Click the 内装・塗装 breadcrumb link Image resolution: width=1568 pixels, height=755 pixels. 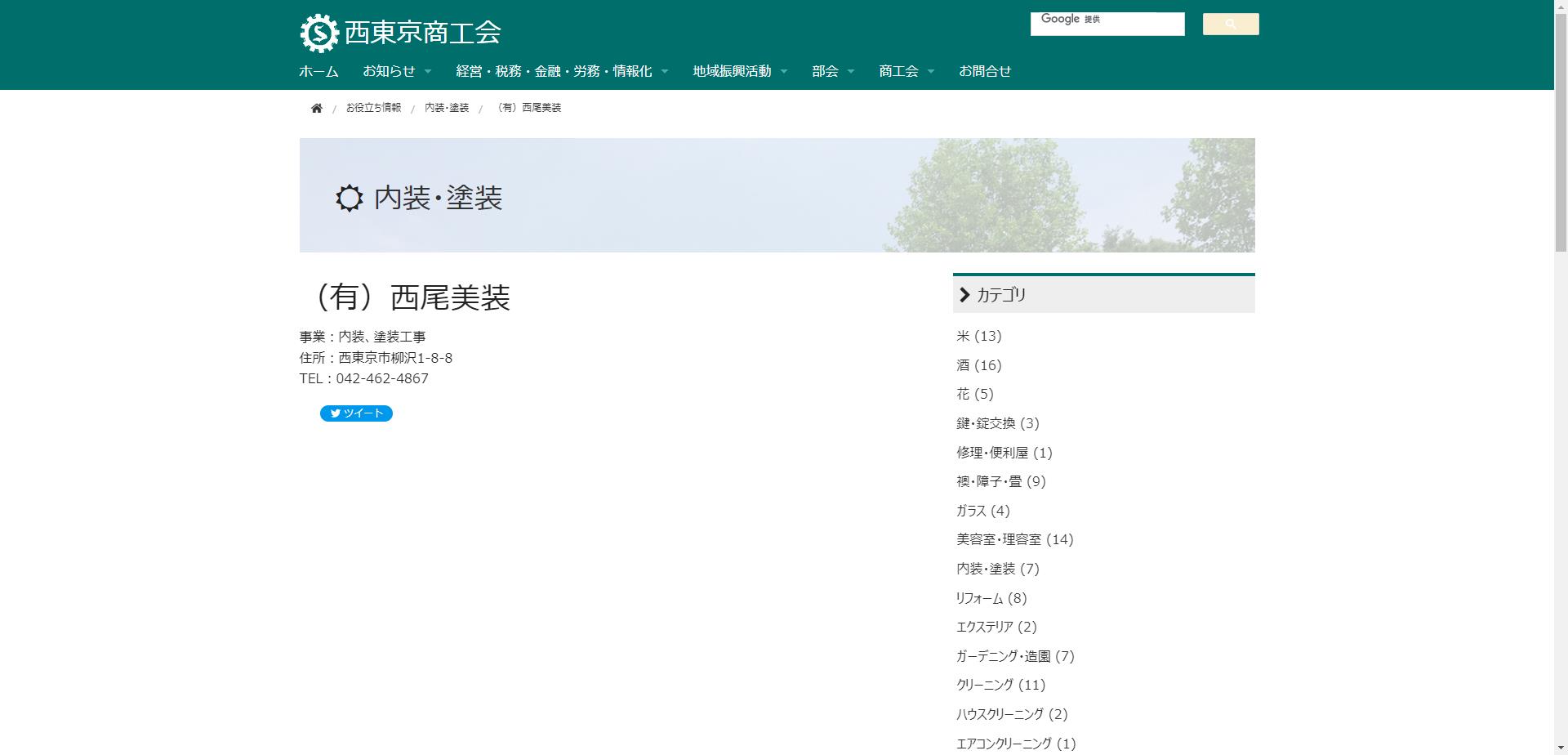[446, 107]
